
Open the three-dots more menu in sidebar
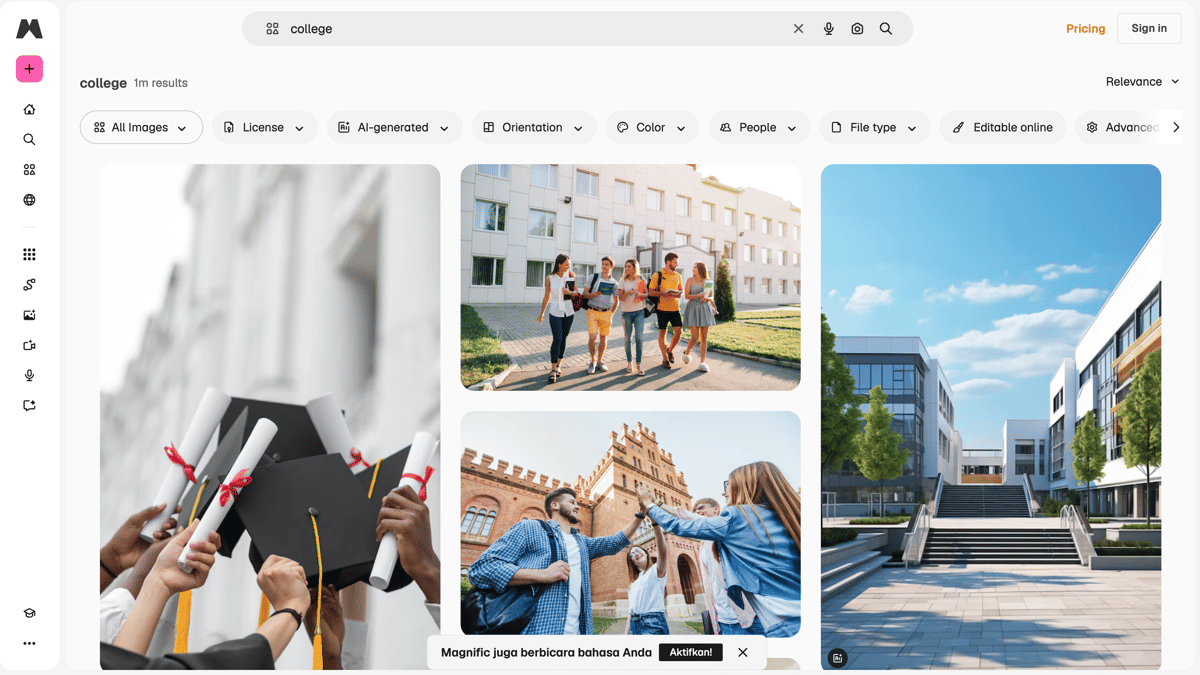click(29, 643)
